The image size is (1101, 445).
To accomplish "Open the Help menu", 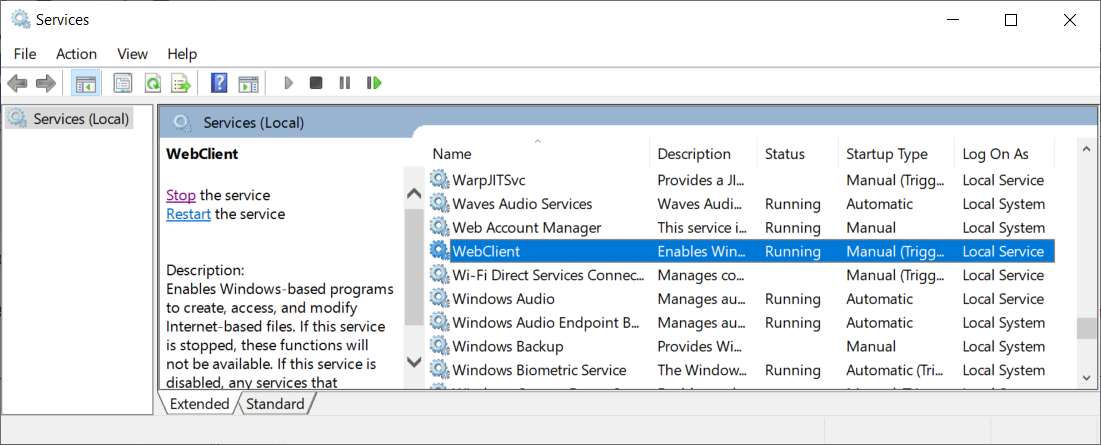I will [x=183, y=54].
